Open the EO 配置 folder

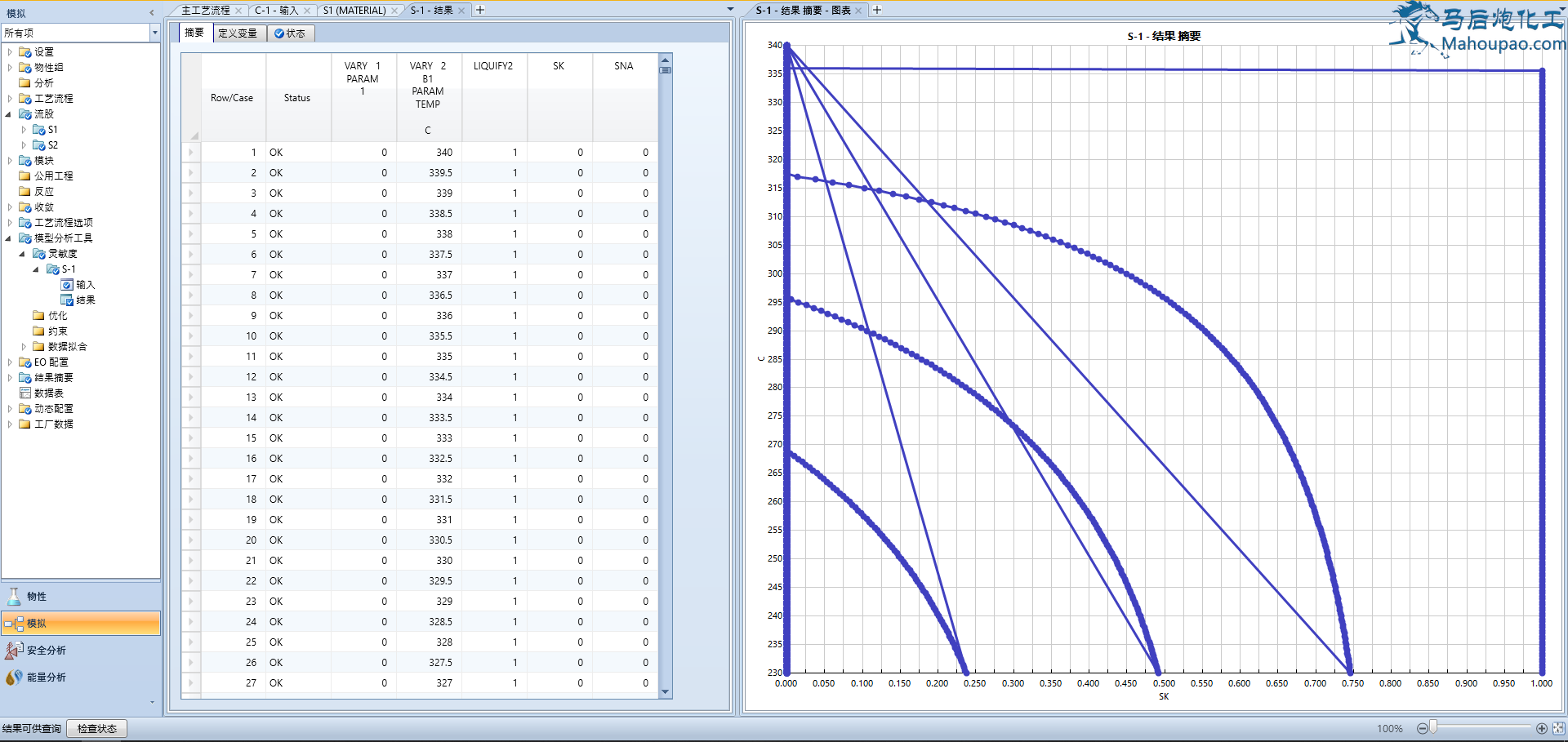coord(51,362)
